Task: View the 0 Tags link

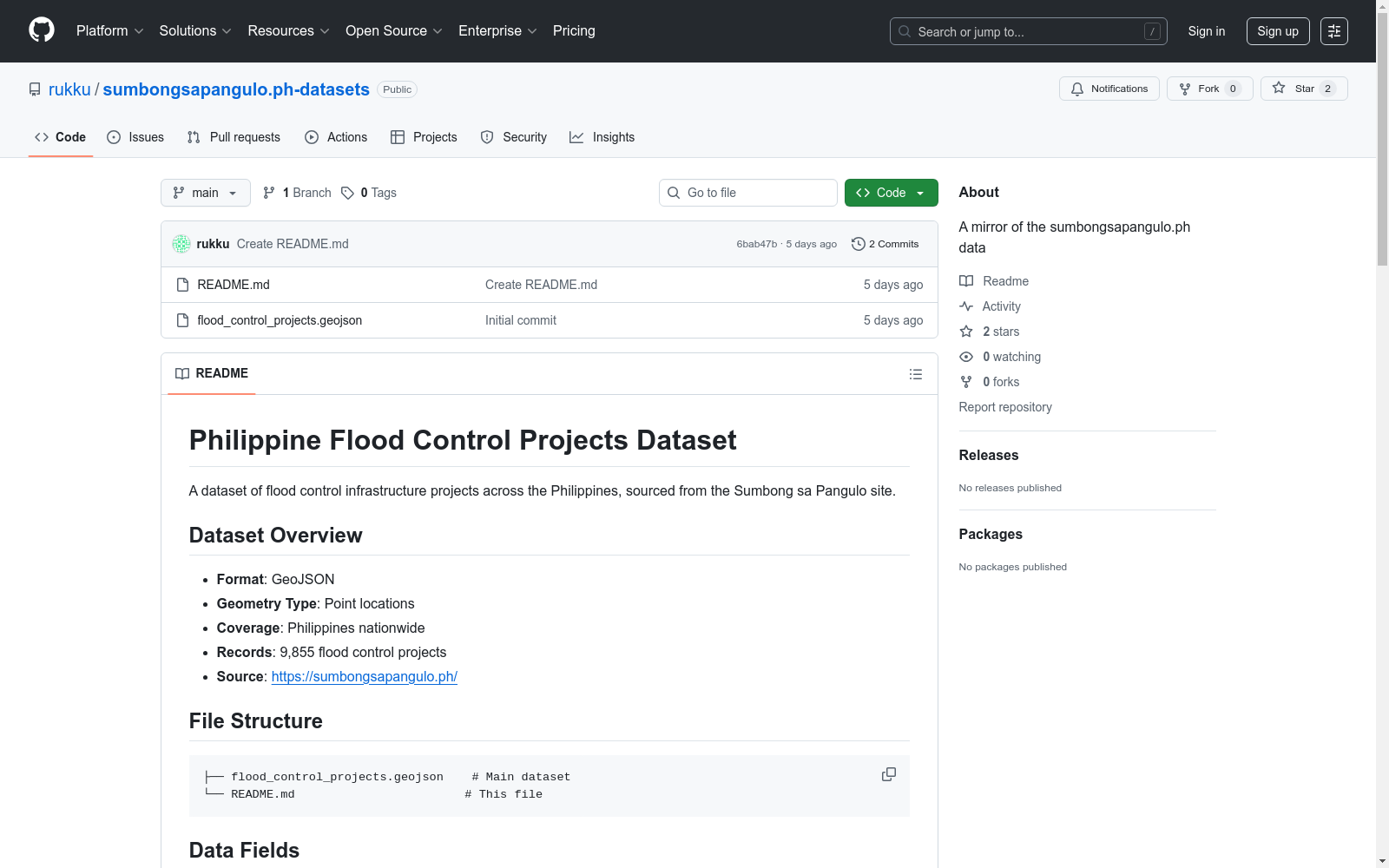Action: [x=369, y=193]
